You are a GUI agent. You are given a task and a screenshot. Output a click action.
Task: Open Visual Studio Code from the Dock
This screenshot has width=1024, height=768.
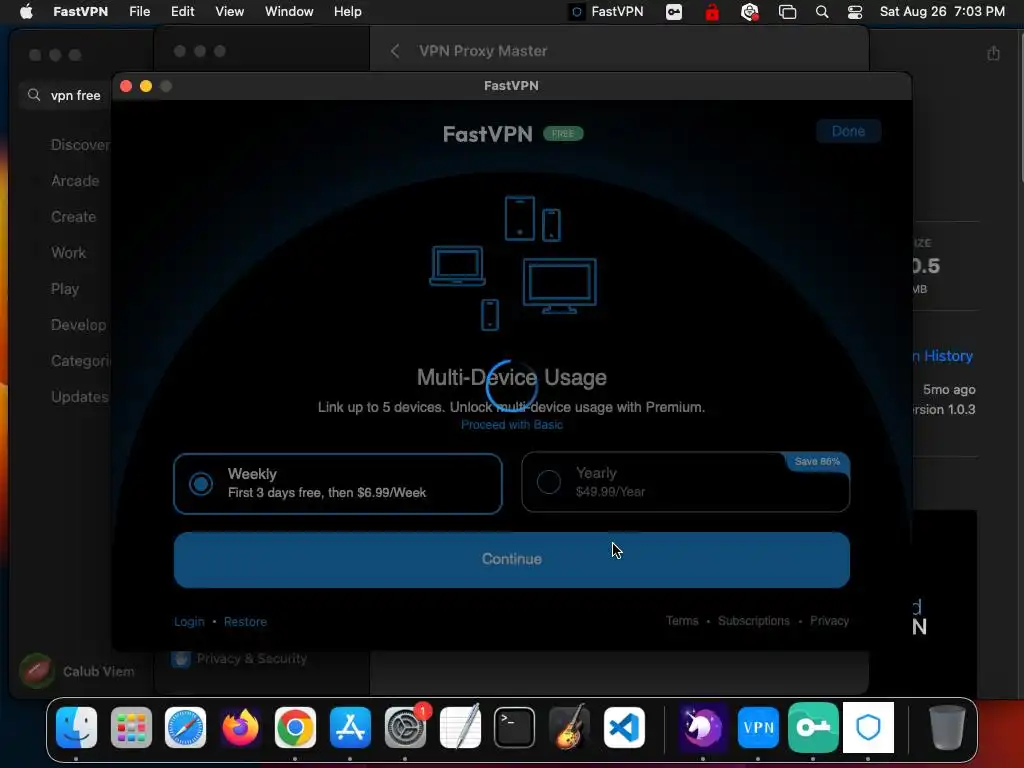point(624,727)
